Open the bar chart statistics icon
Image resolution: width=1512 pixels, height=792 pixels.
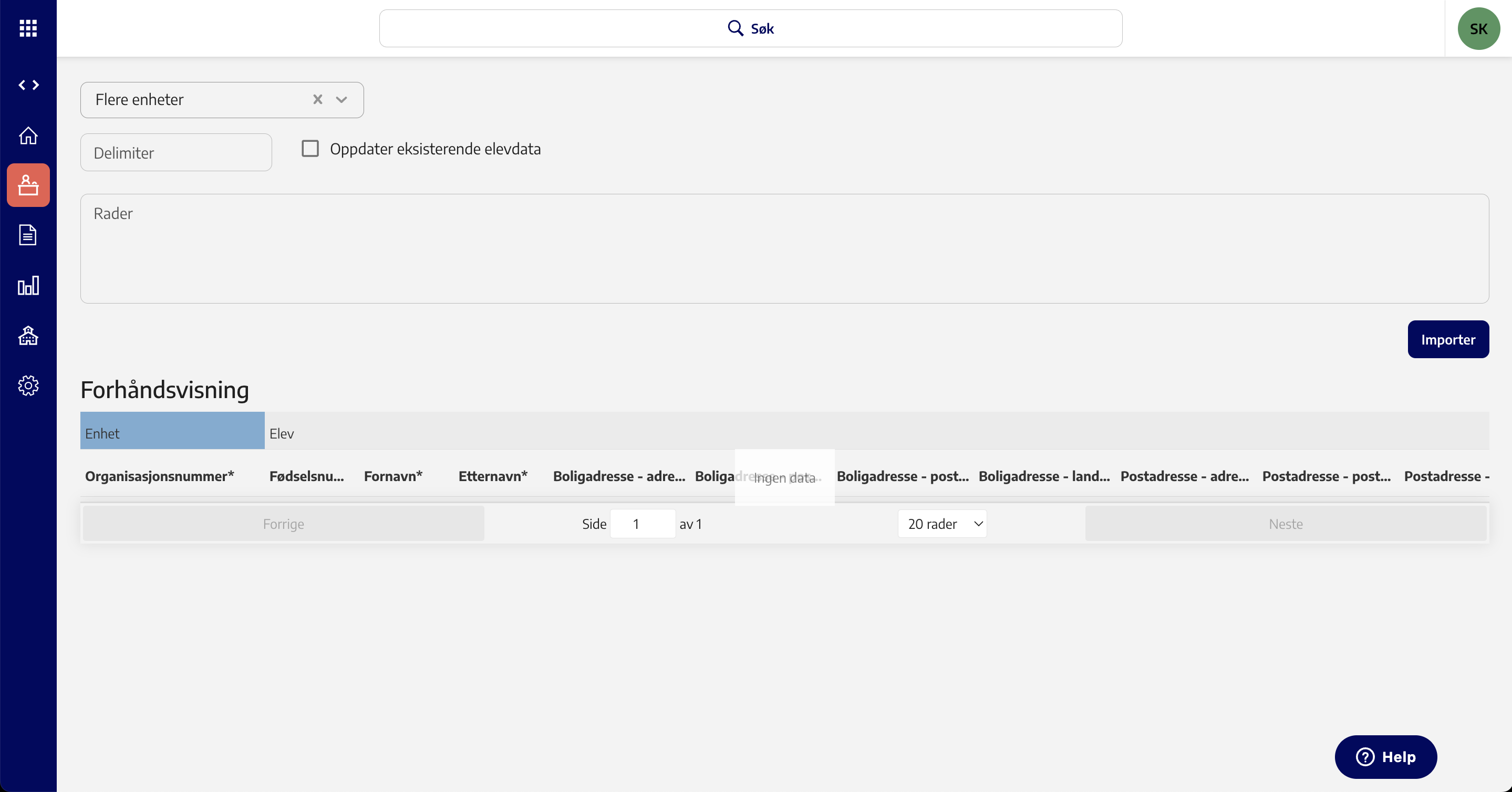click(x=28, y=286)
